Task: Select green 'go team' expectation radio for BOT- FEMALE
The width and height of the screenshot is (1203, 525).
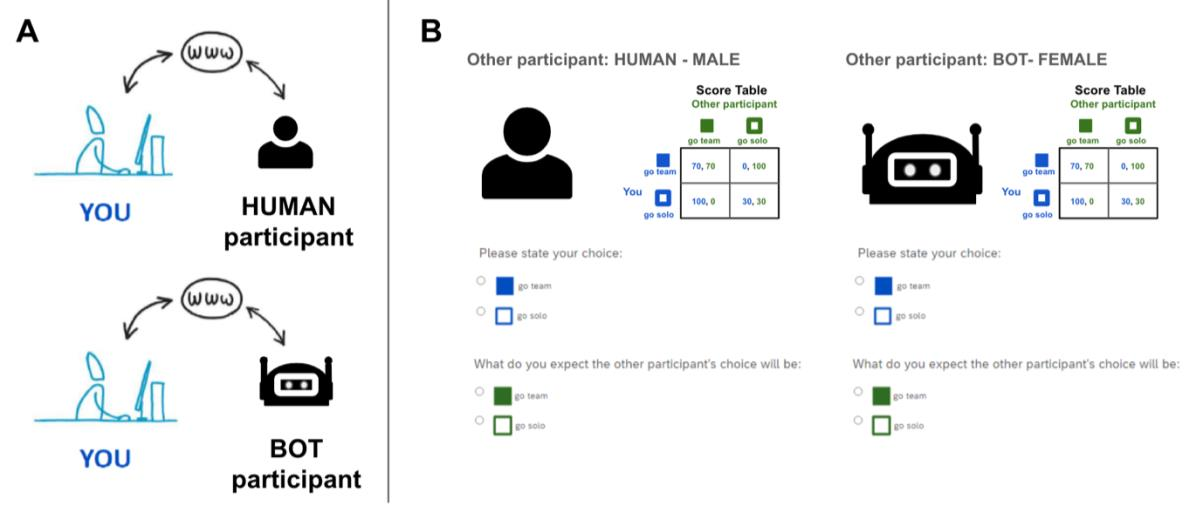Action: coord(859,391)
